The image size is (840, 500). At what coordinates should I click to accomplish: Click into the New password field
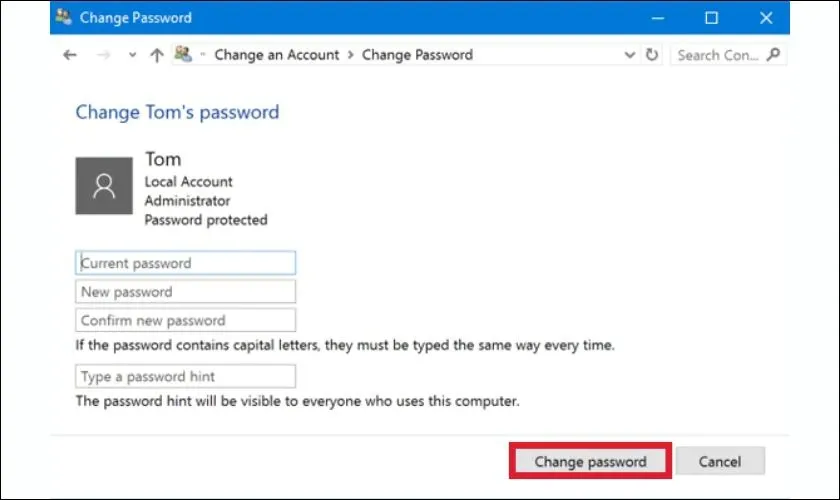tap(186, 292)
